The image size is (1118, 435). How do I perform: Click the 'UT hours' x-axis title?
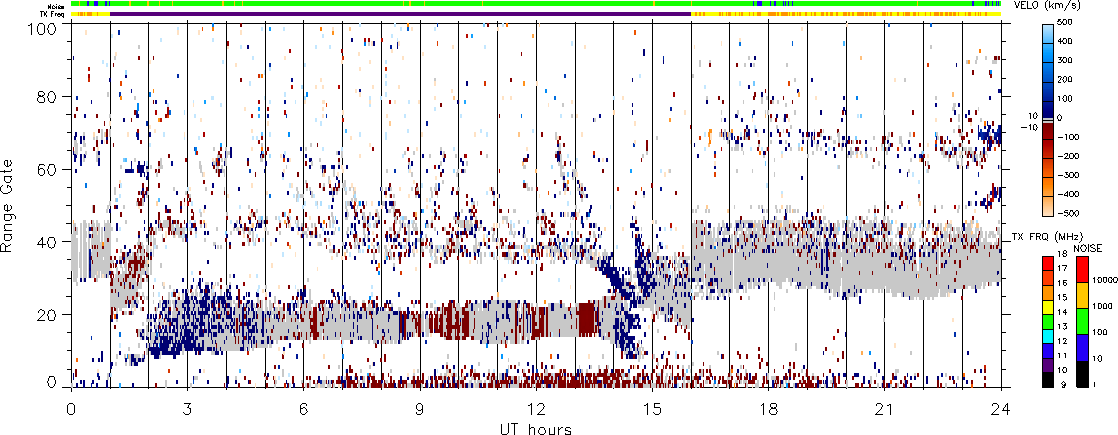pos(536,428)
